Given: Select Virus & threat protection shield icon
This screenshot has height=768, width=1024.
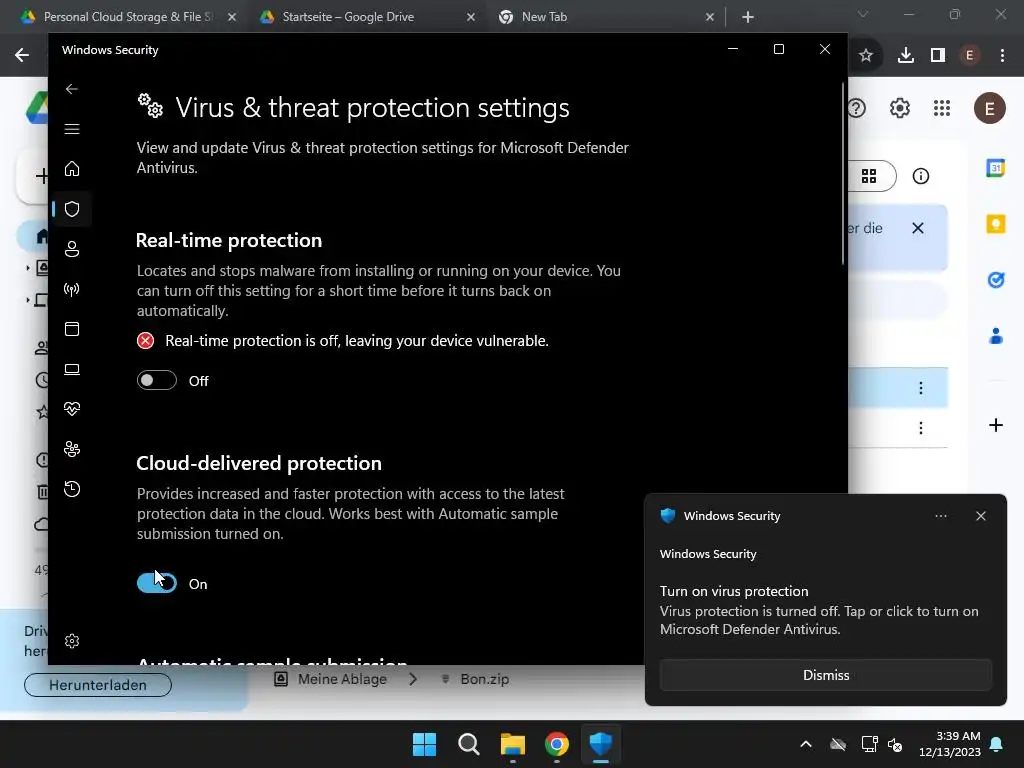Looking at the screenshot, I should click(x=72, y=209).
